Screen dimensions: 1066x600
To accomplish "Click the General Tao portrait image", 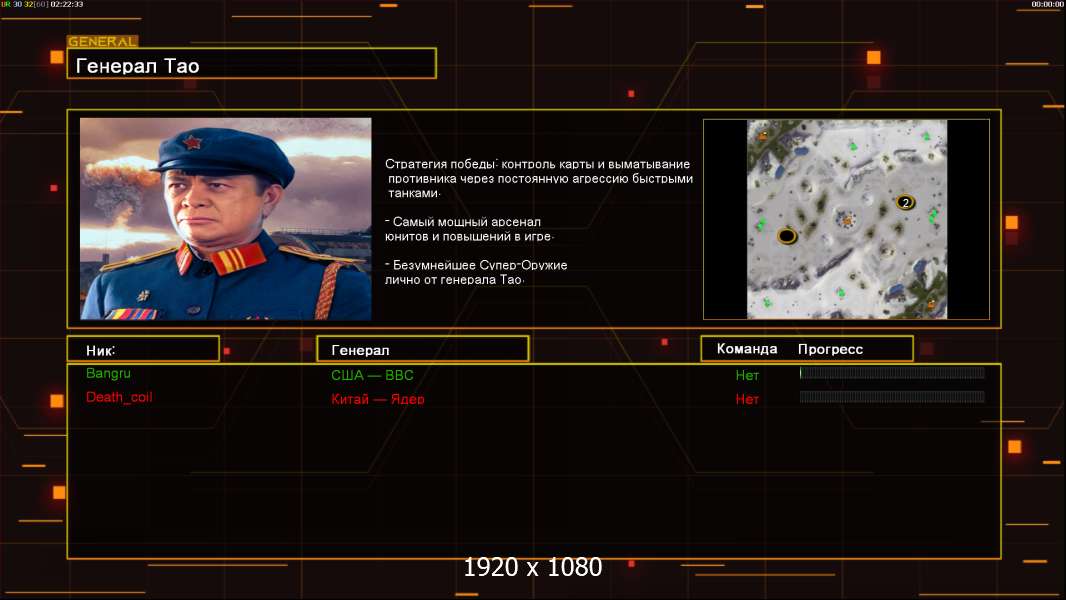I will coord(226,219).
